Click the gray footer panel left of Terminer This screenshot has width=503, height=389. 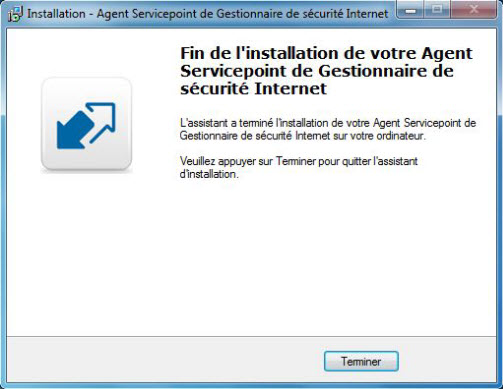[x=165, y=359]
